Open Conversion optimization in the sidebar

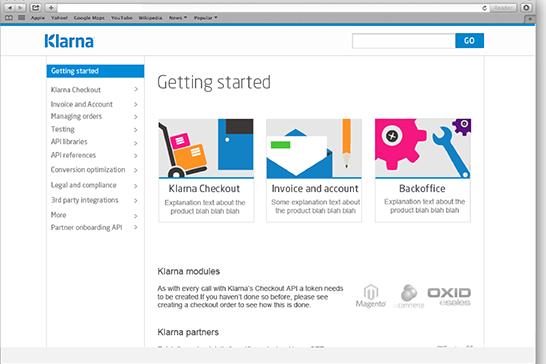click(88, 170)
